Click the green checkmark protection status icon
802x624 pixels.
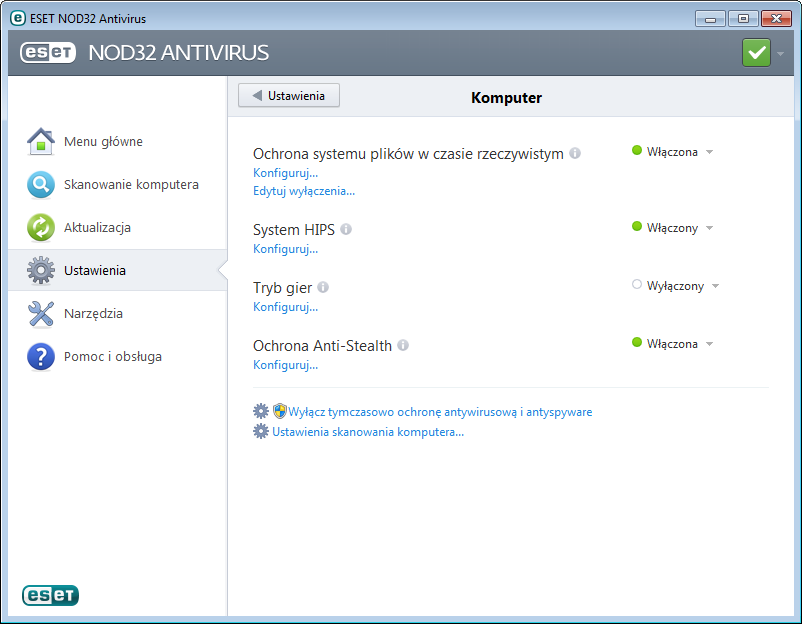756,53
